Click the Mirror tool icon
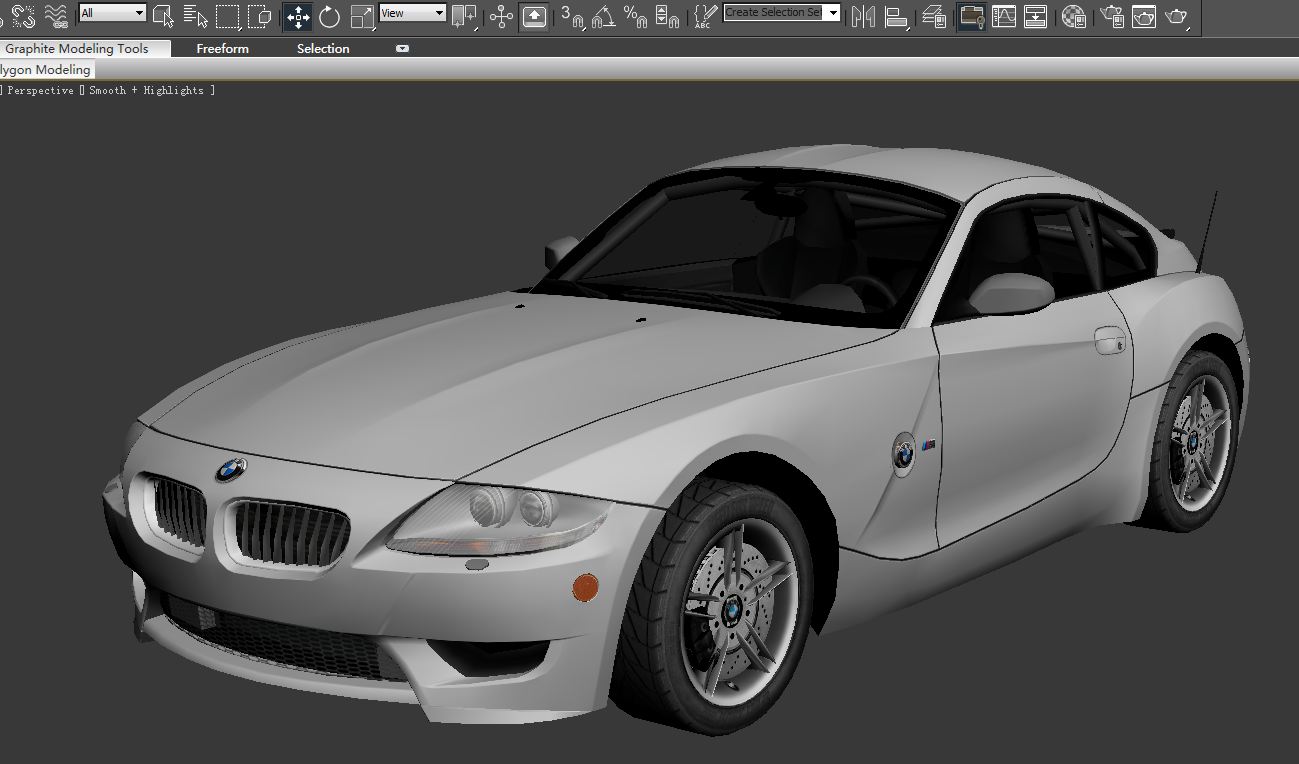 pos(863,15)
